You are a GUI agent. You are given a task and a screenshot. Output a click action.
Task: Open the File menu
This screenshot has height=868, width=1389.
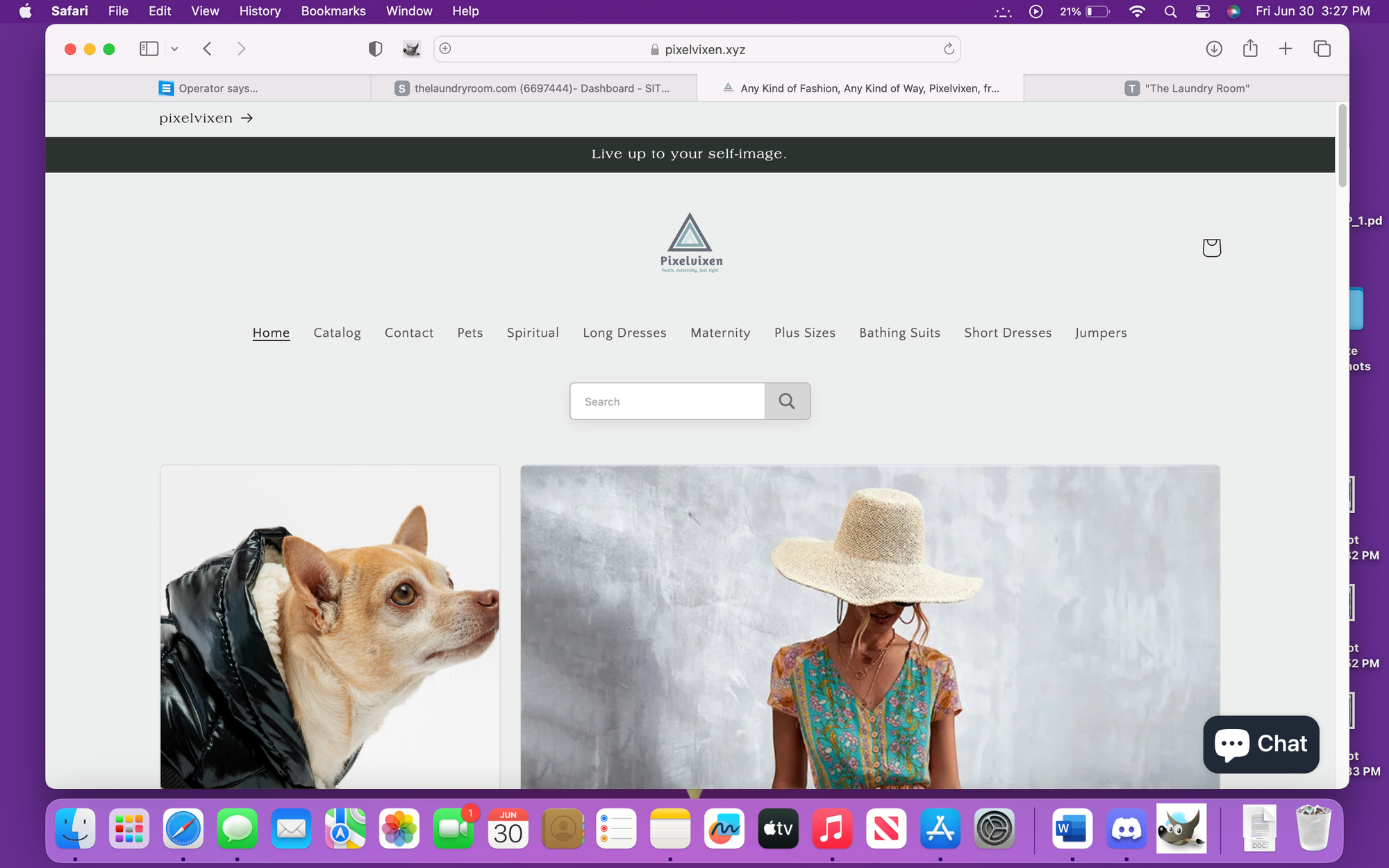[118, 11]
